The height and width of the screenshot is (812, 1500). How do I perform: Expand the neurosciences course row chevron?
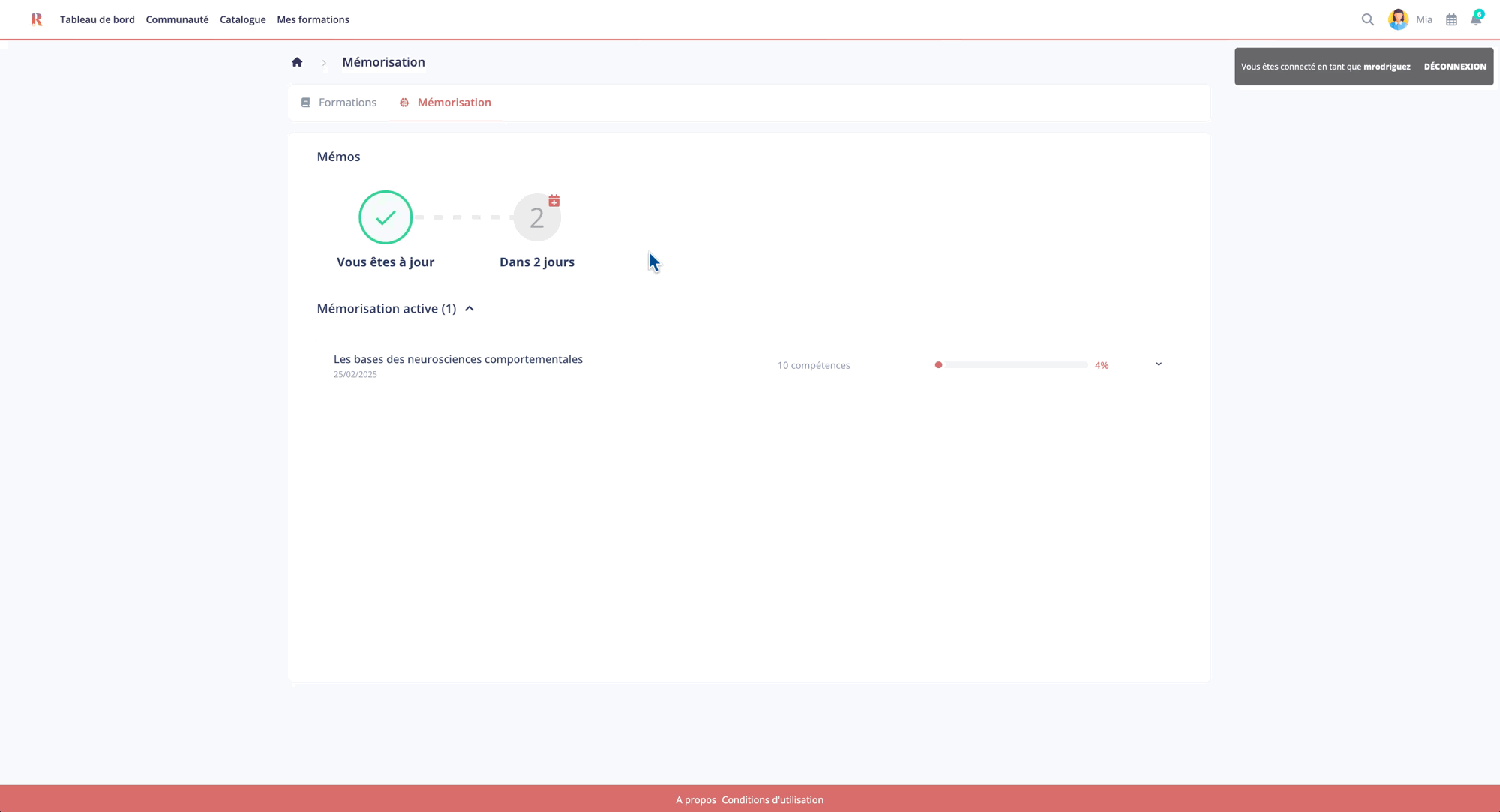point(1158,364)
